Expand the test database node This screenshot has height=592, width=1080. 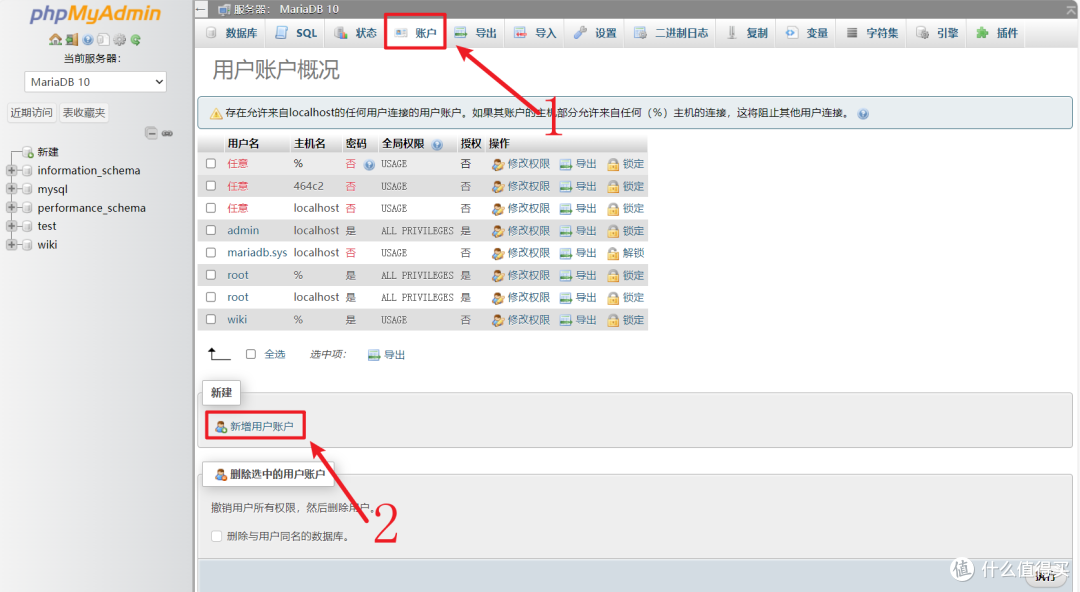pyautogui.click(x=11, y=226)
